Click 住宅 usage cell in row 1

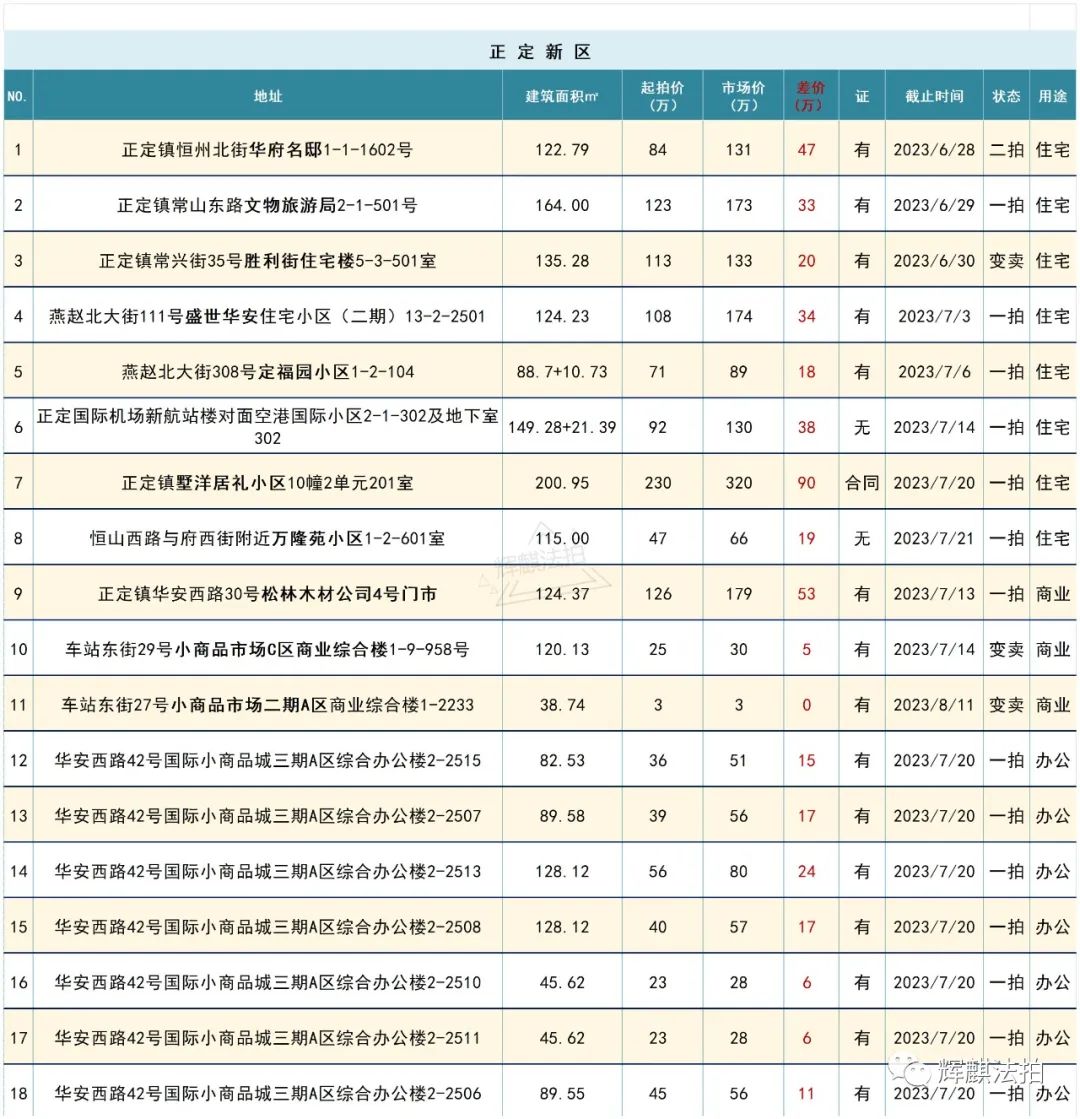1052,150
